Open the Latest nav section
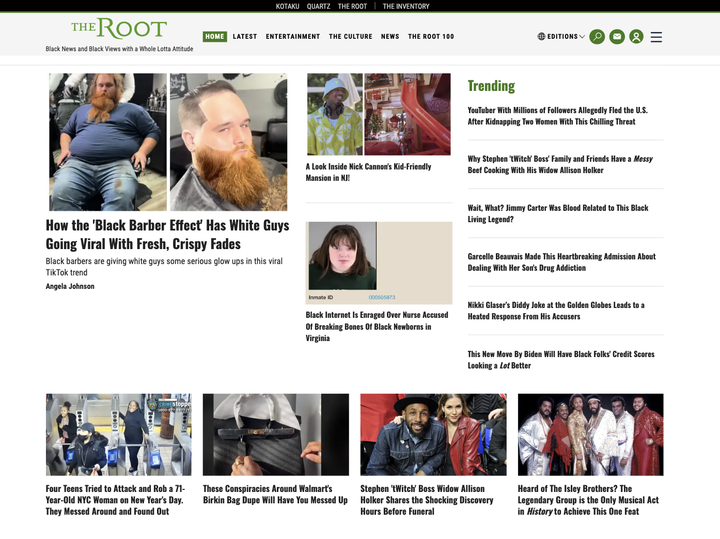The height and width of the screenshot is (539, 720). tap(244, 37)
